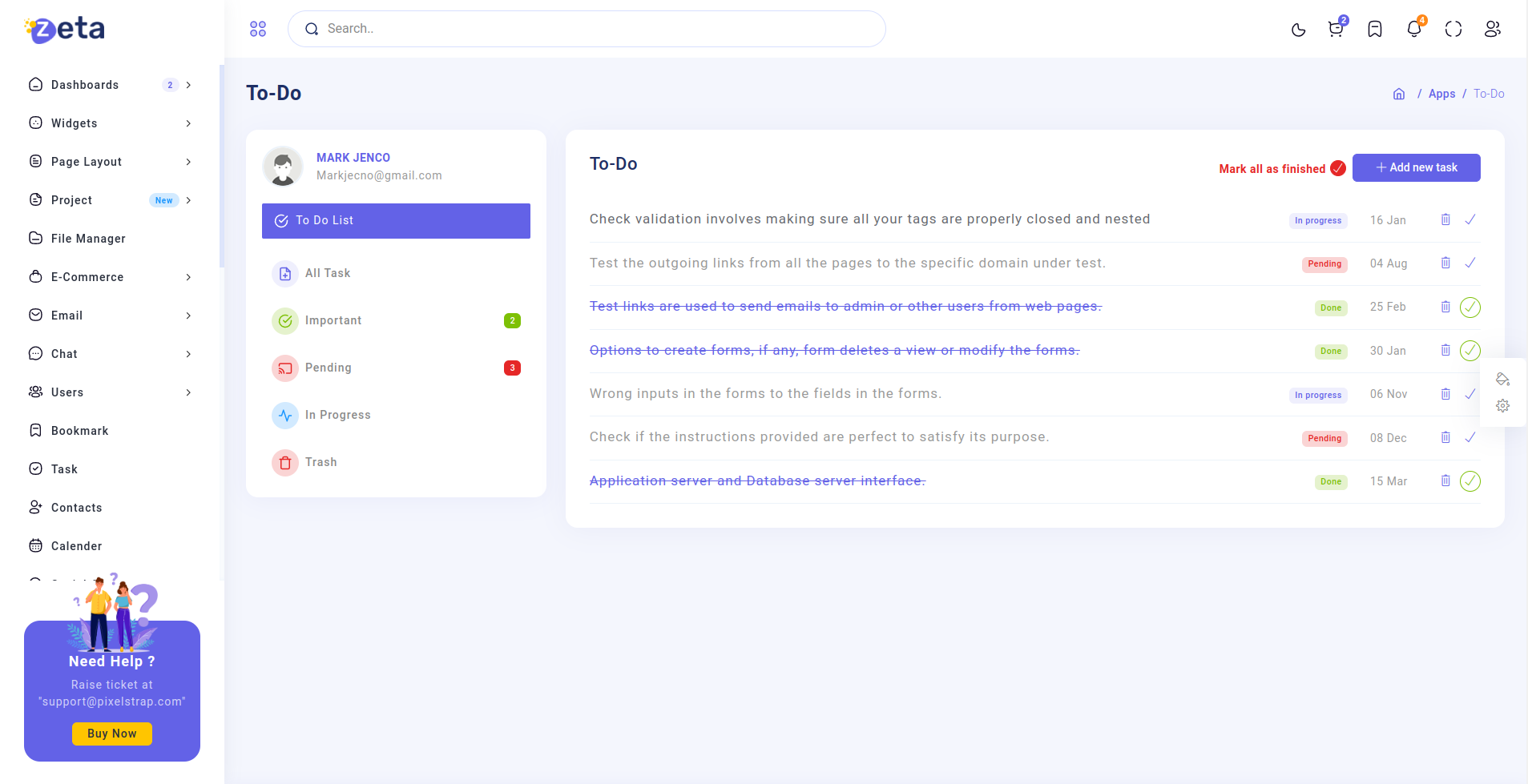1528x784 pixels.
Task: Toggle completion of 15 Mar task
Action: (x=1470, y=481)
